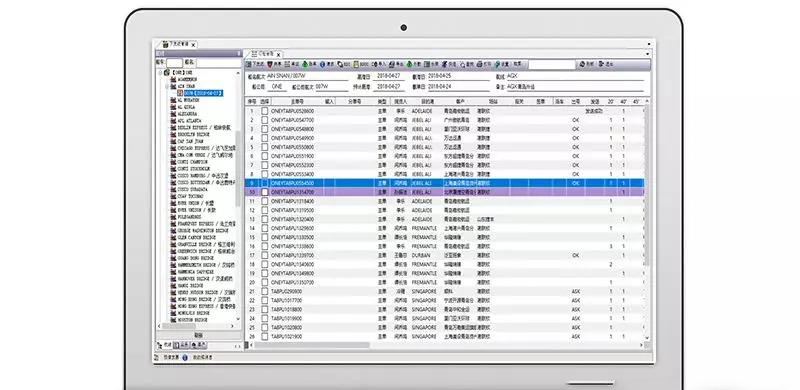Click the first toolbar icon at the far left
Viewport: 800px width, 390px height.
click(x=249, y=64)
